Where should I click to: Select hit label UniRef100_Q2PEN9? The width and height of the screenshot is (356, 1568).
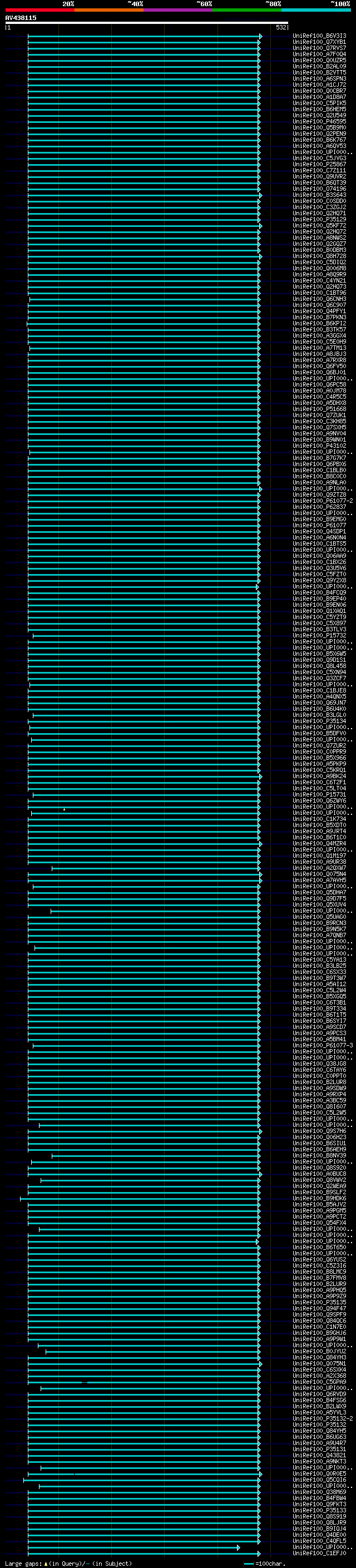point(319,133)
